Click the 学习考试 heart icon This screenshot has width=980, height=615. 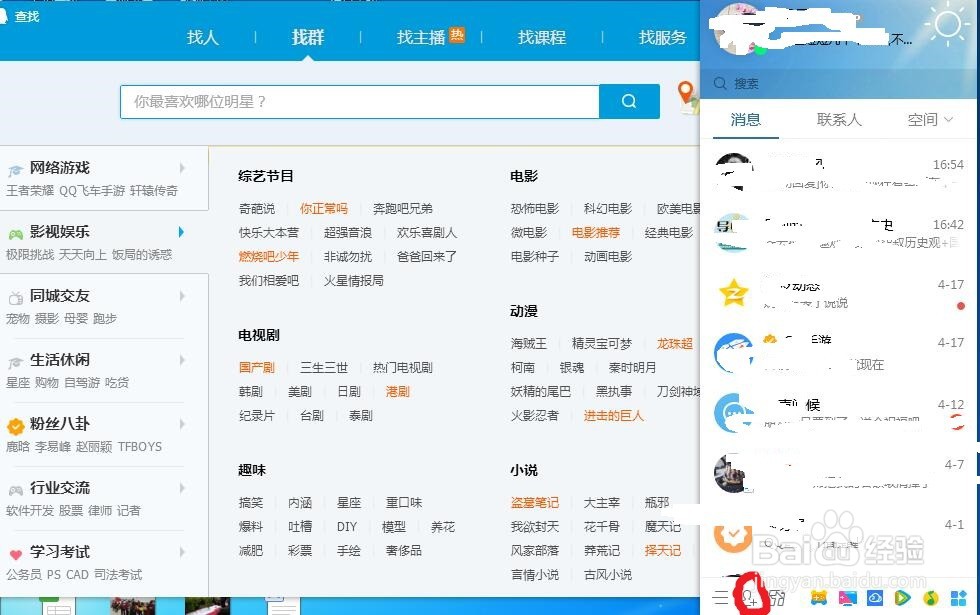(x=16, y=554)
